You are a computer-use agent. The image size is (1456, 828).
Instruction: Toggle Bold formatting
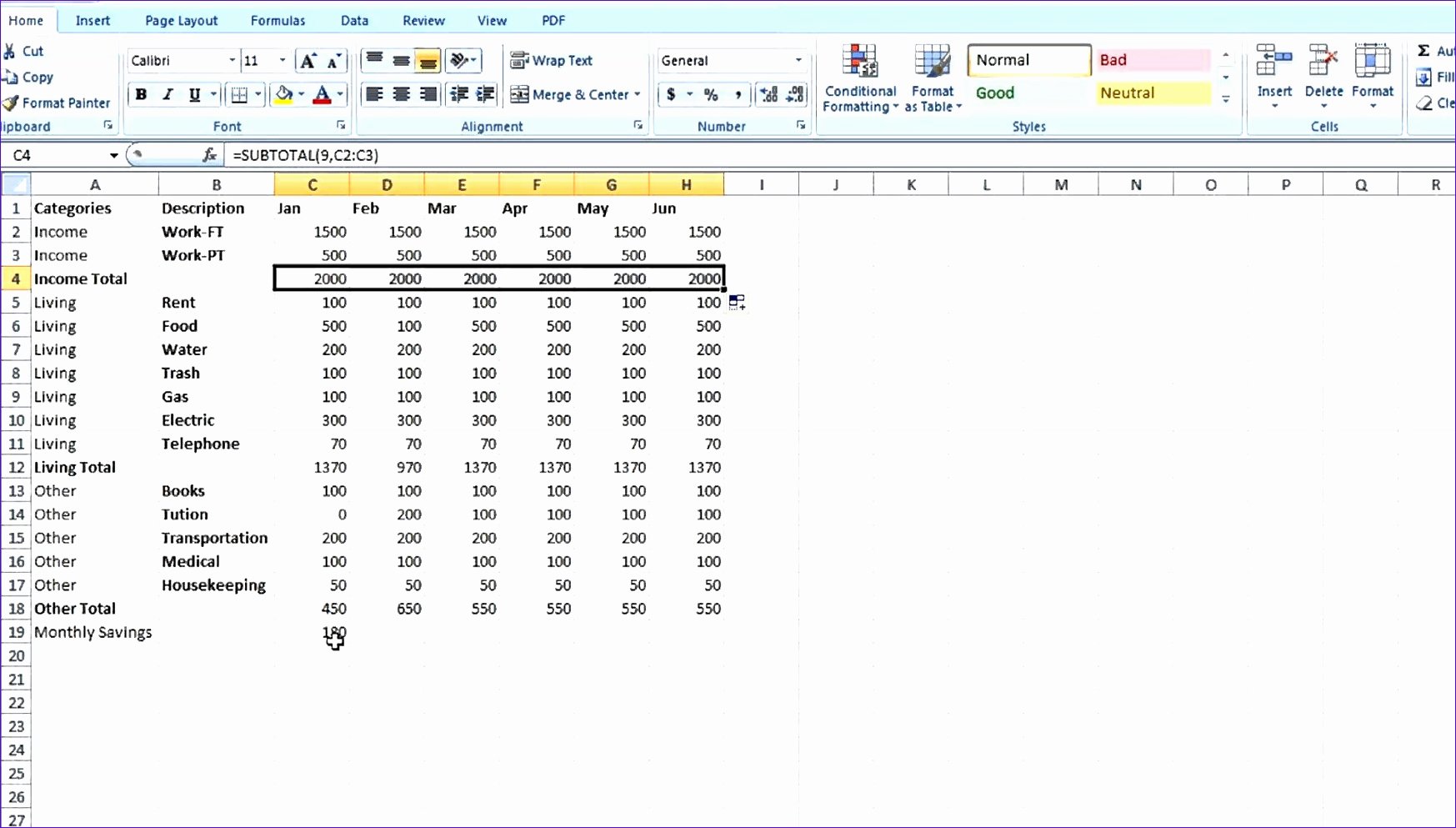[141, 94]
